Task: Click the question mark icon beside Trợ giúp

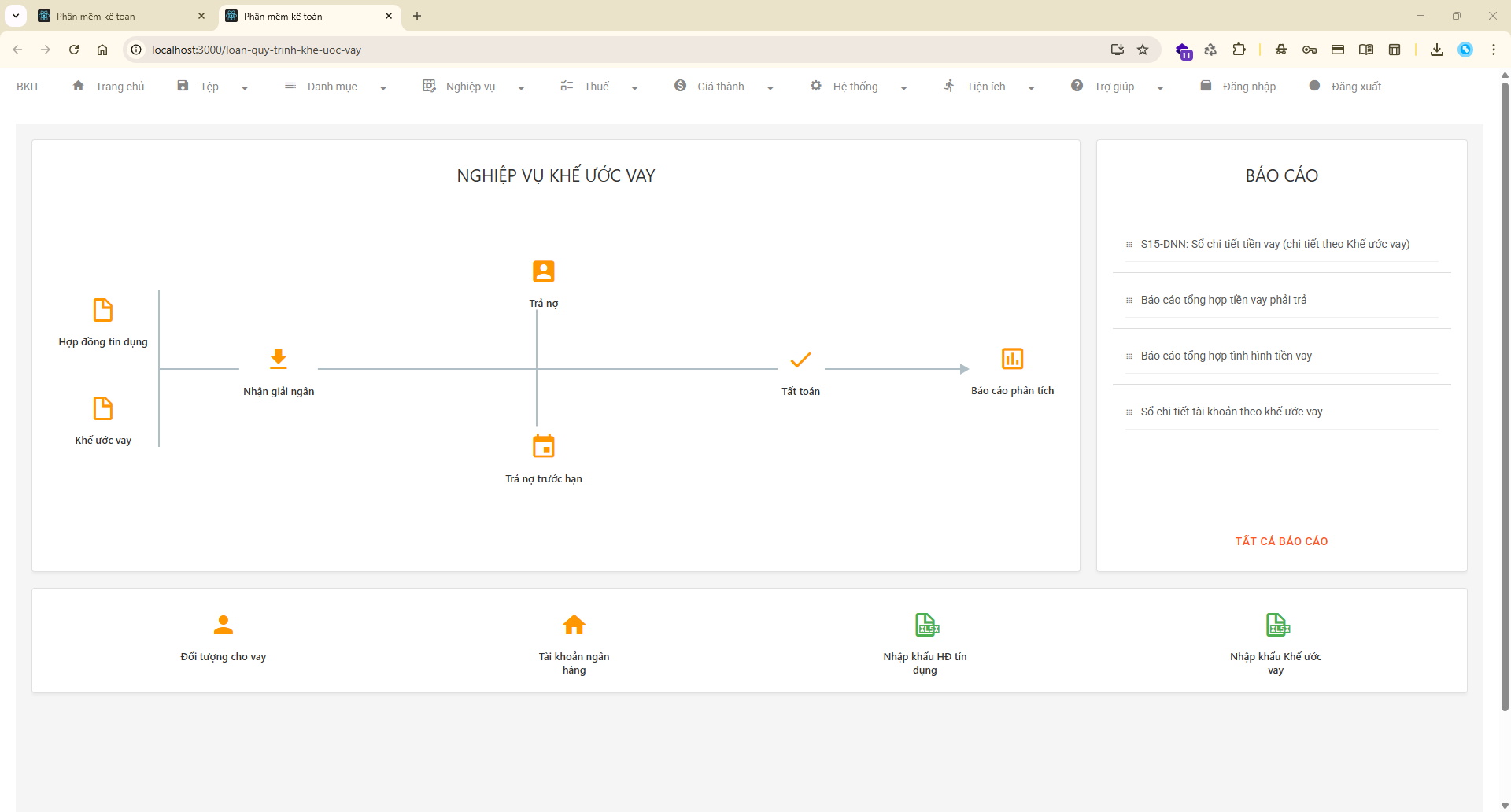Action: [1077, 86]
